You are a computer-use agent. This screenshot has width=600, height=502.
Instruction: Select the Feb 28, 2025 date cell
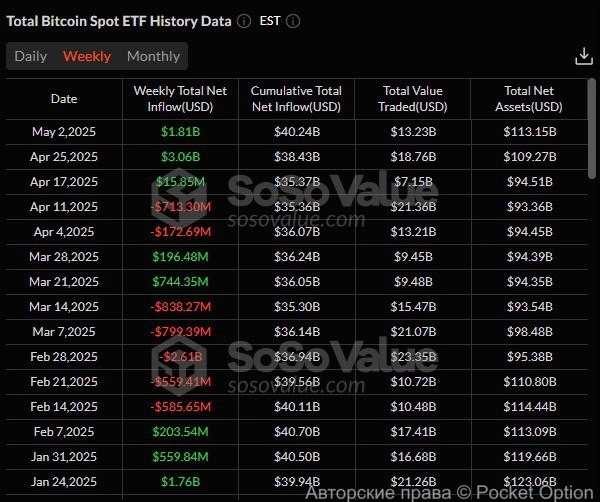(64, 356)
